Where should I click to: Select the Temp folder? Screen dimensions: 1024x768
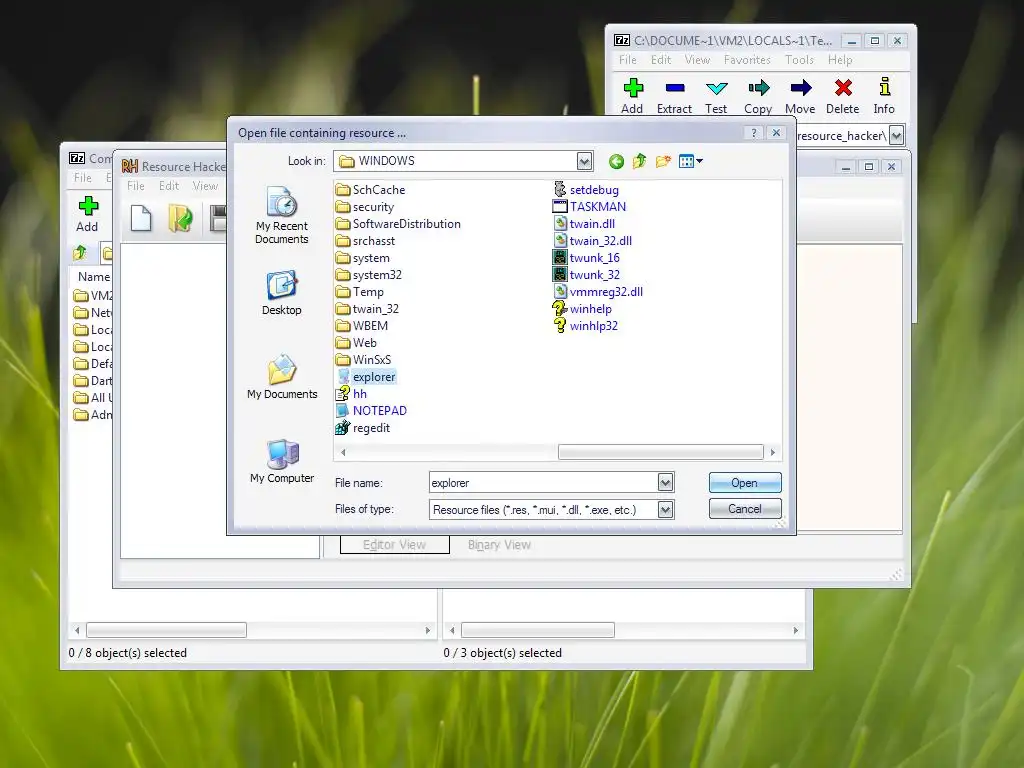(360, 292)
